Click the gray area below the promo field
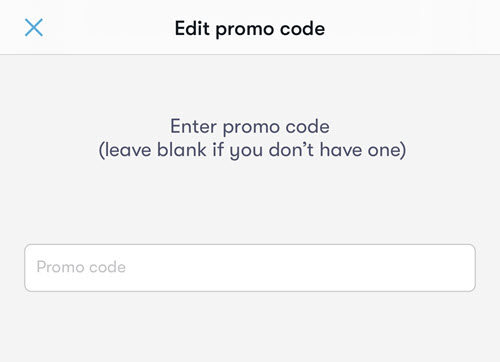Screen dimensions: 500x362 (250, 327)
